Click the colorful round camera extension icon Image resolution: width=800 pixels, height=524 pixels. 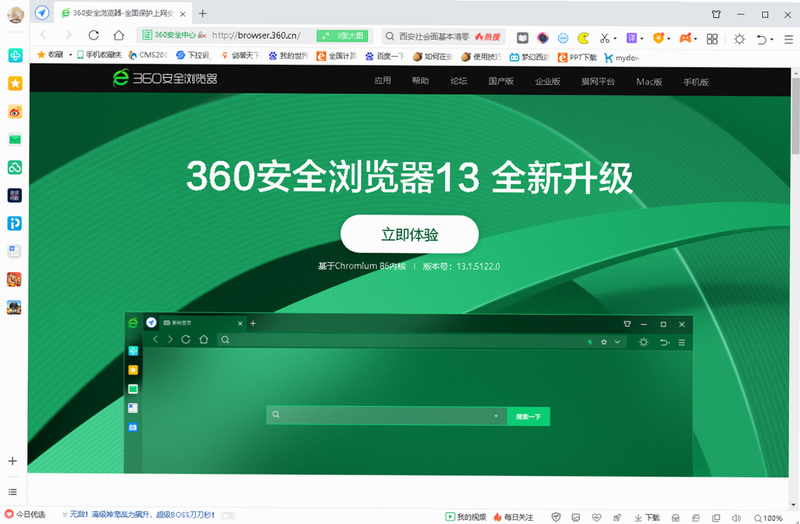coord(542,38)
